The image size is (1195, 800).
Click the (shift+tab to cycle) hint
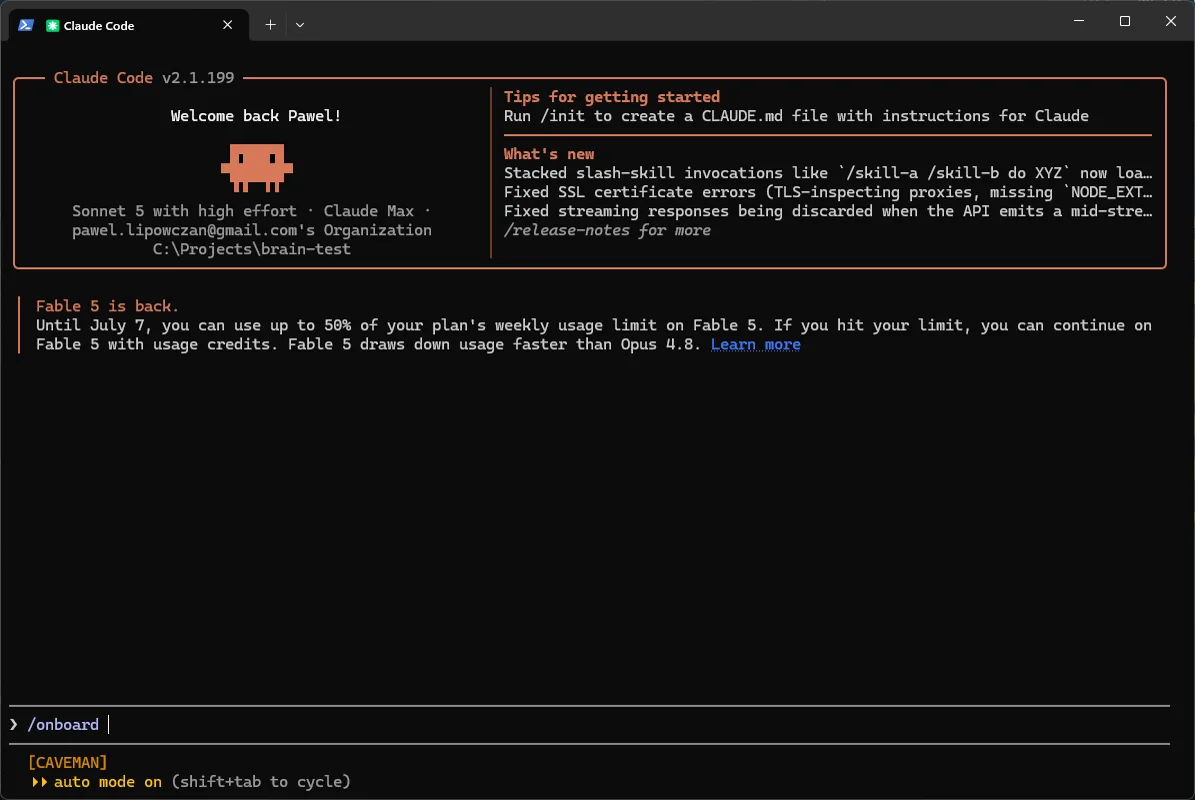(261, 782)
